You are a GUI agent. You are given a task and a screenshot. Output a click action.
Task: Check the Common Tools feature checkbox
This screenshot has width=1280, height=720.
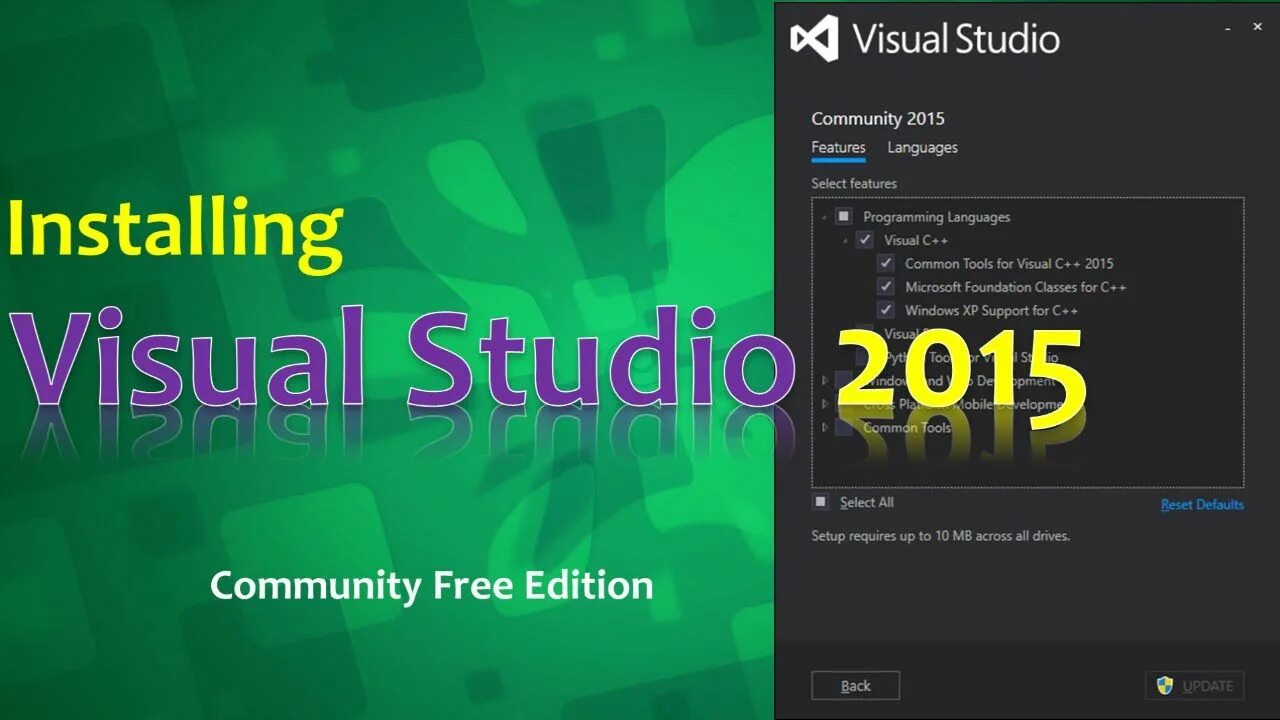pyautogui.click(x=844, y=427)
